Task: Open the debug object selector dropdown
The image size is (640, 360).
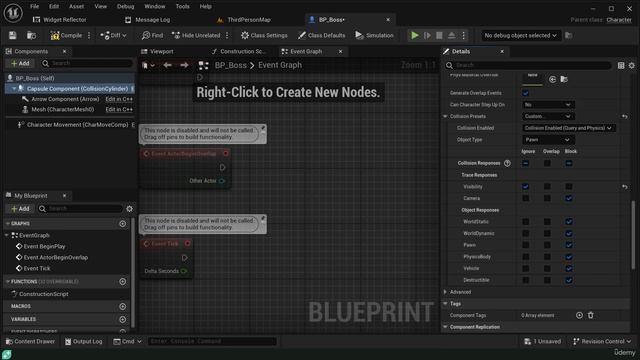Action: pyautogui.click(x=520, y=36)
